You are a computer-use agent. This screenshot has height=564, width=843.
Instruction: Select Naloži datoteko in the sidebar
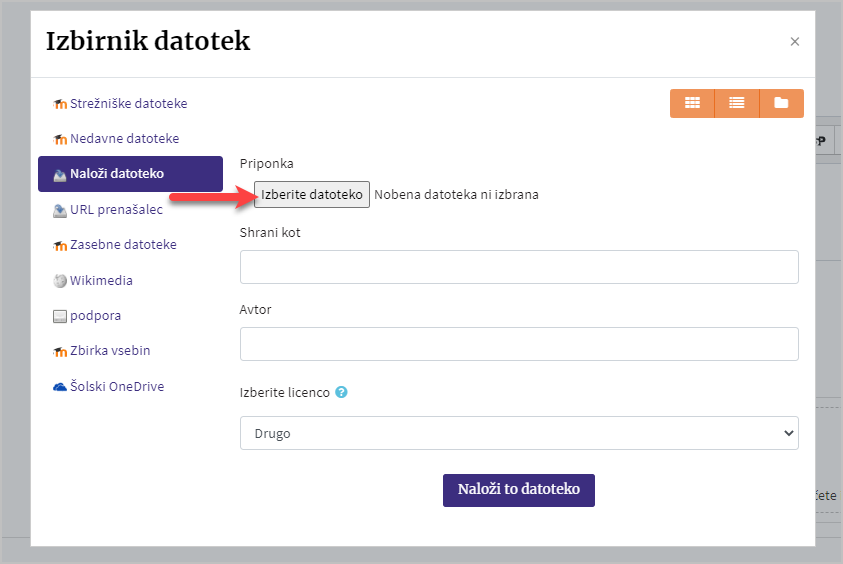[130, 174]
